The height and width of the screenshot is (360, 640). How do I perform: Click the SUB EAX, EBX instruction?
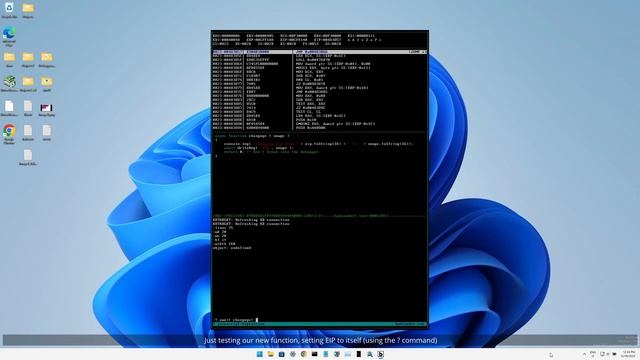[x=309, y=100]
